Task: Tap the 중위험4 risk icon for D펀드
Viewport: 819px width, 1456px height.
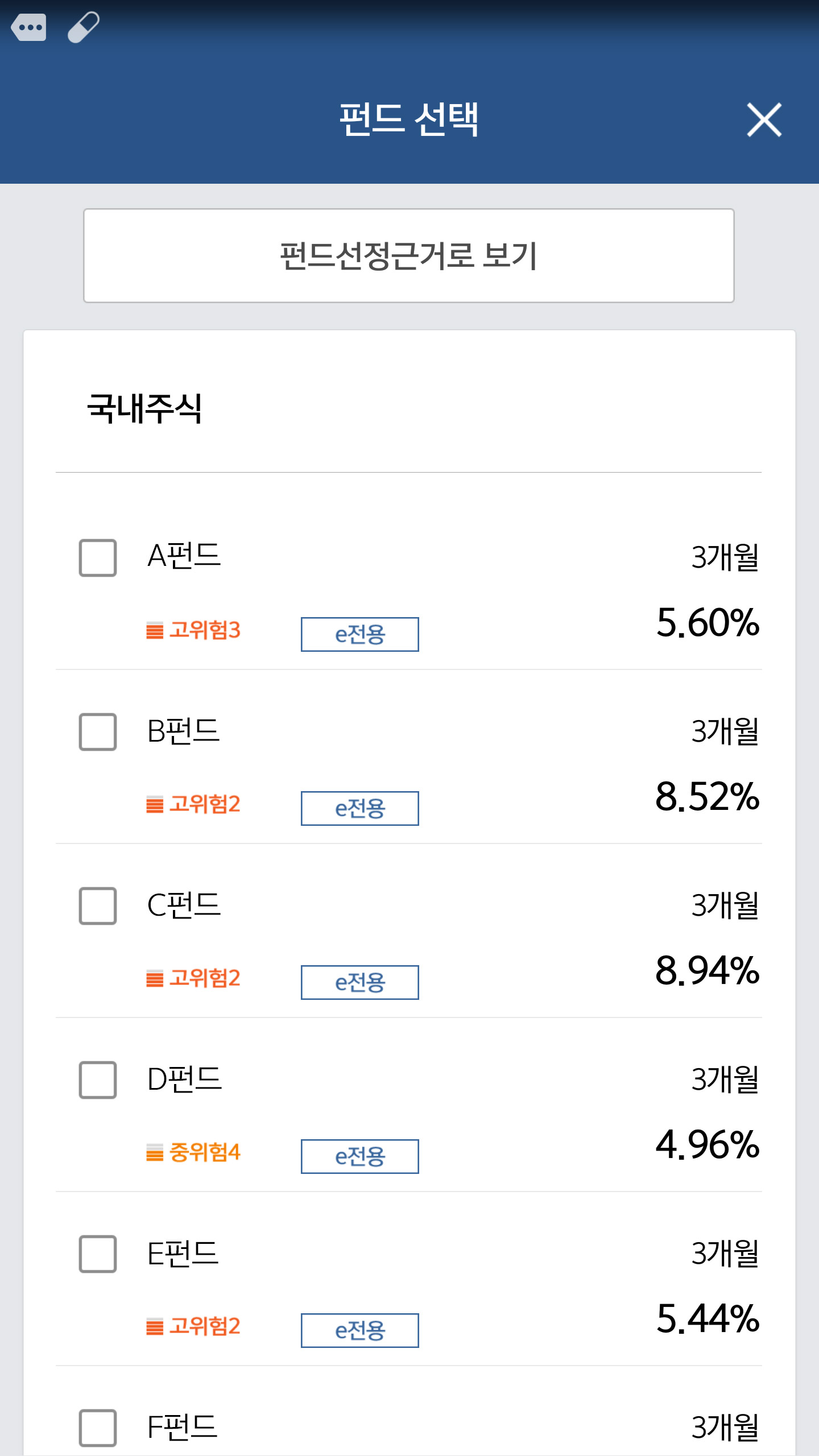Action: pos(155,1153)
